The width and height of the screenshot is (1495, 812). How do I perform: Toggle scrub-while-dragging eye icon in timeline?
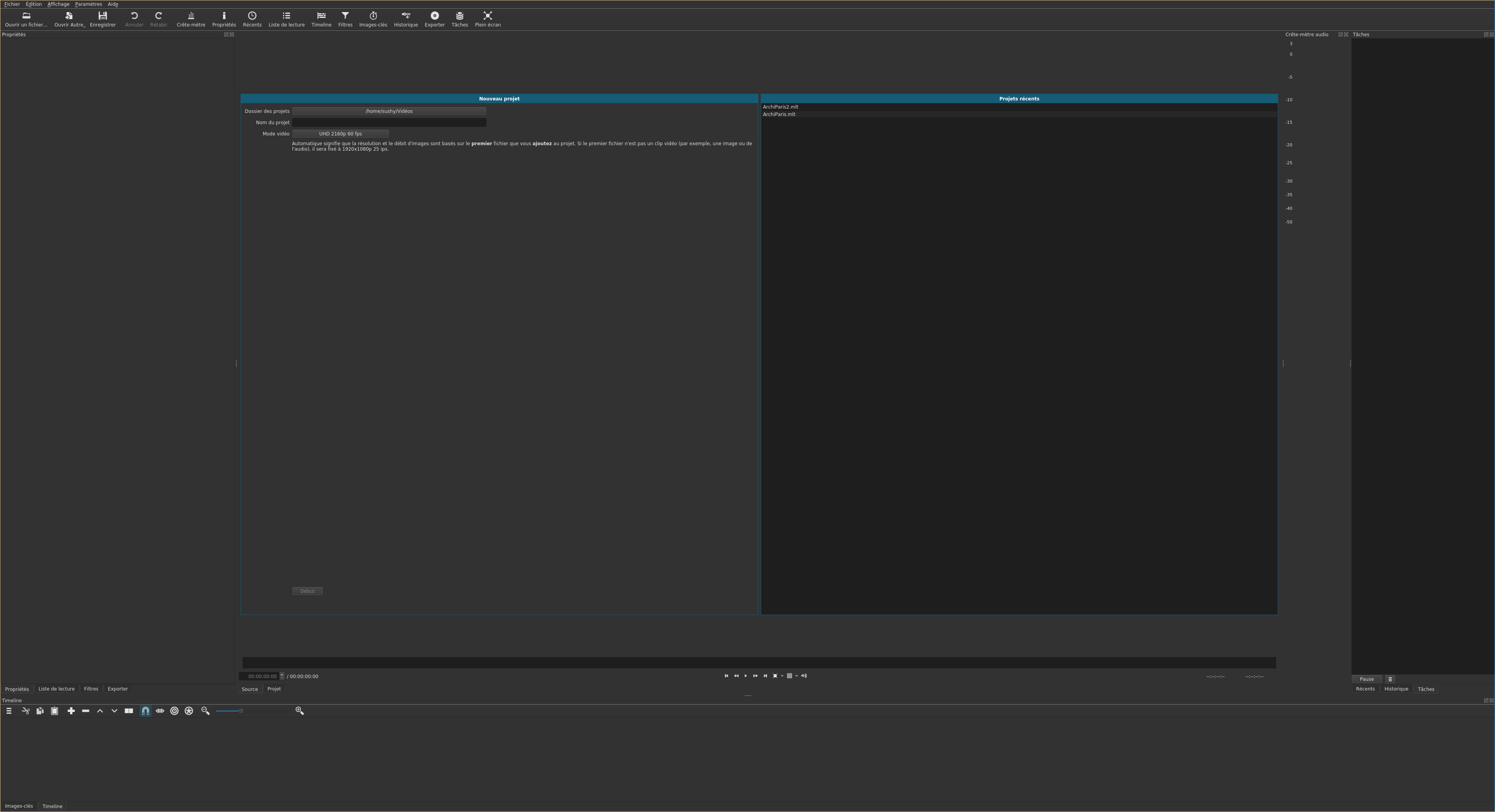click(x=160, y=711)
